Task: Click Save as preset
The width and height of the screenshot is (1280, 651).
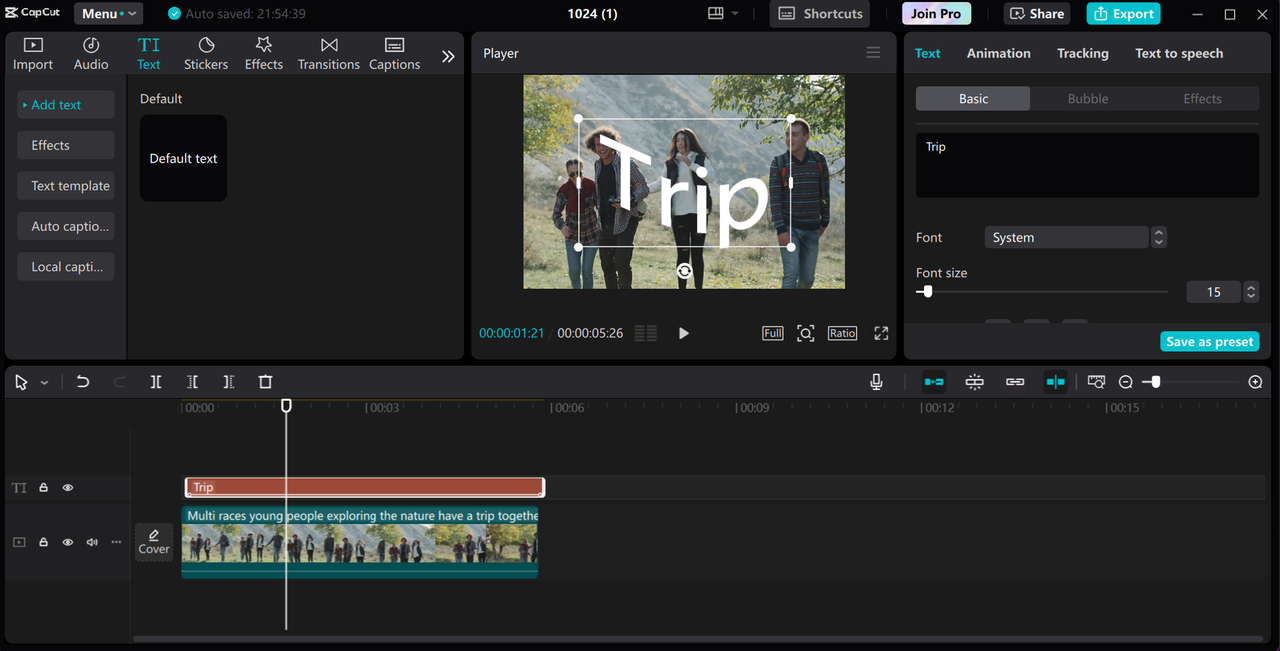Action: tap(1209, 342)
